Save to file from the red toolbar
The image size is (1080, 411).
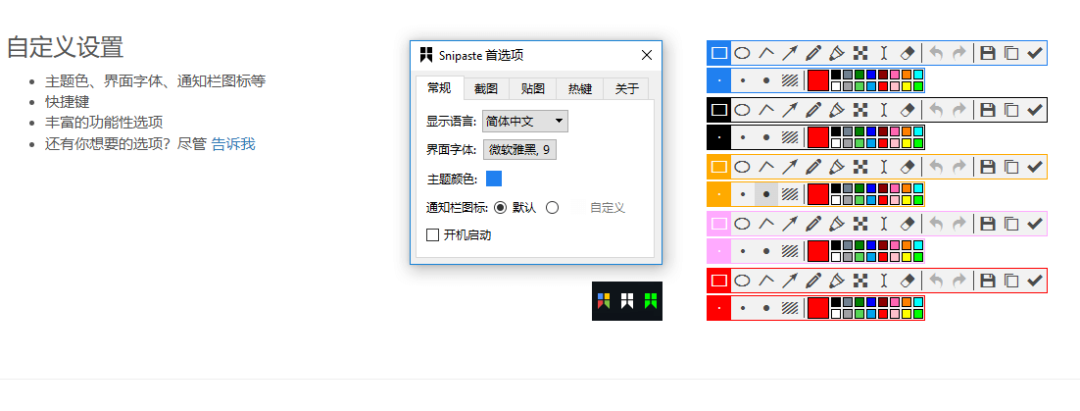pos(988,280)
